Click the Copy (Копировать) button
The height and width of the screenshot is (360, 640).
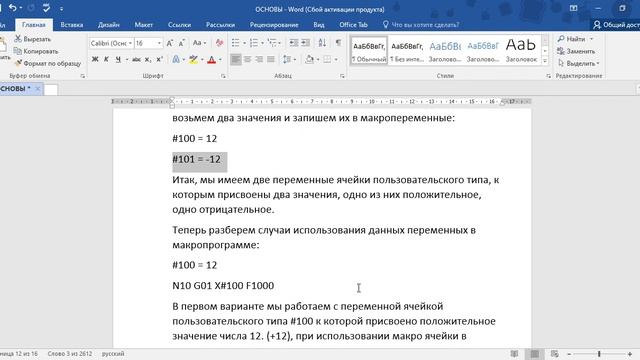(36, 51)
